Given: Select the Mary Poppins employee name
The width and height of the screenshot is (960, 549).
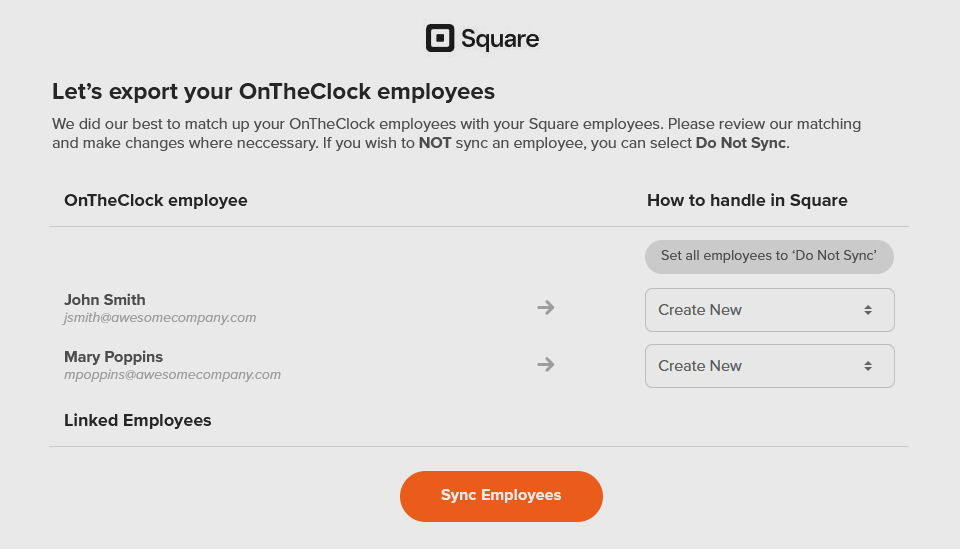Looking at the screenshot, I should tap(113, 357).
